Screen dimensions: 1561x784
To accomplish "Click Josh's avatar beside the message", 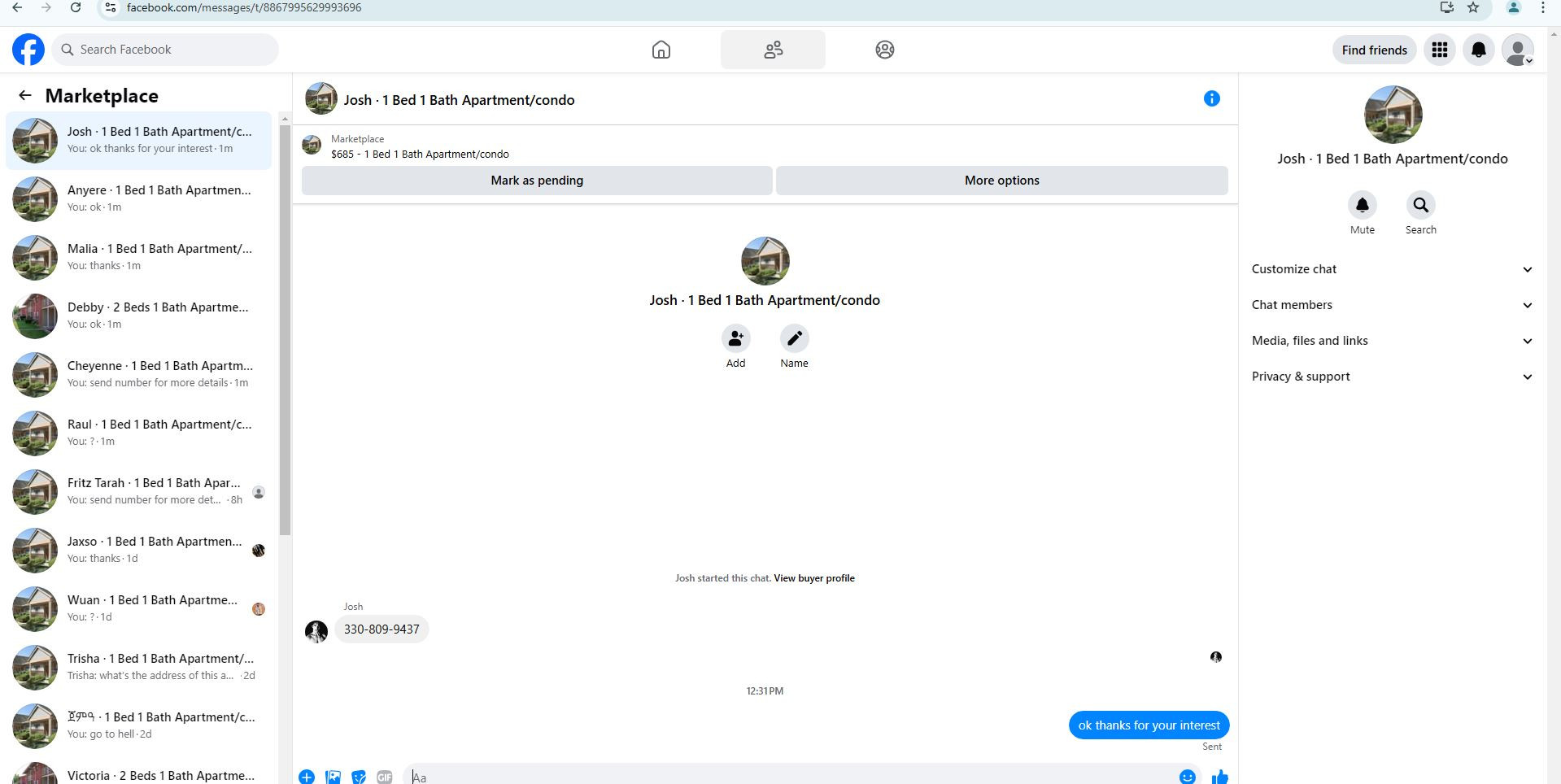I will pyautogui.click(x=316, y=631).
